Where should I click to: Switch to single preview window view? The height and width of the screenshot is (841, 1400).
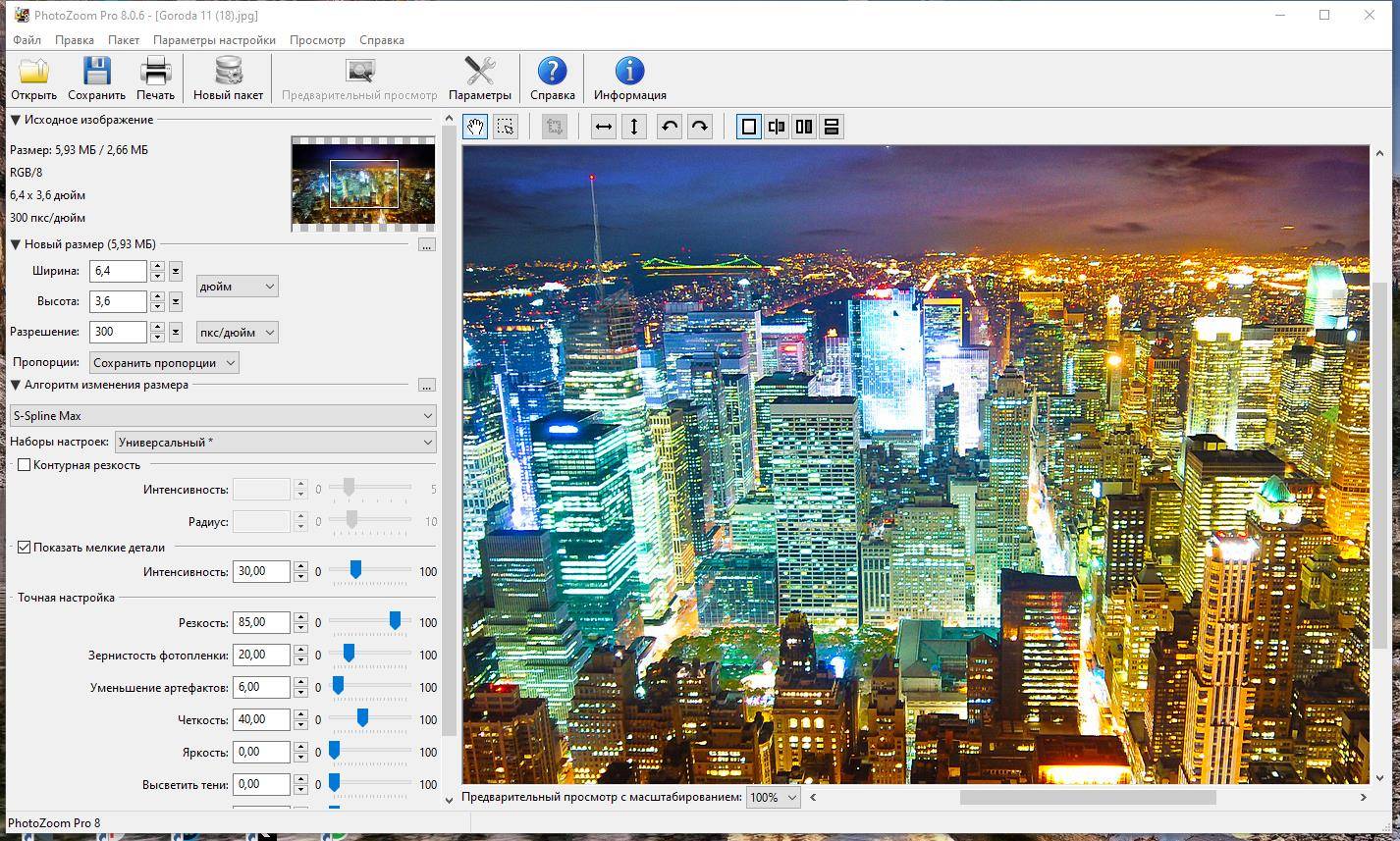click(749, 127)
